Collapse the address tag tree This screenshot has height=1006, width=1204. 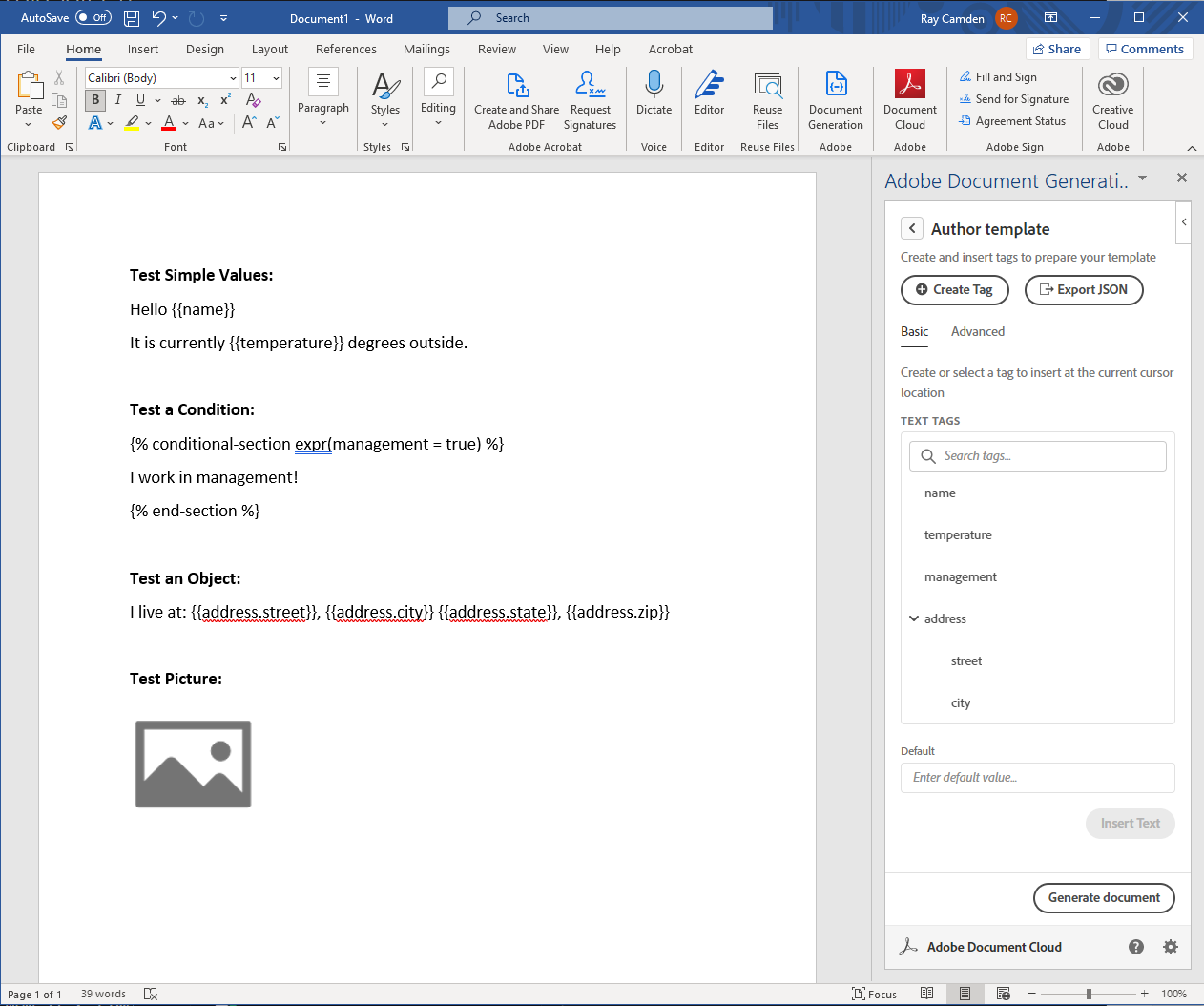tap(914, 618)
